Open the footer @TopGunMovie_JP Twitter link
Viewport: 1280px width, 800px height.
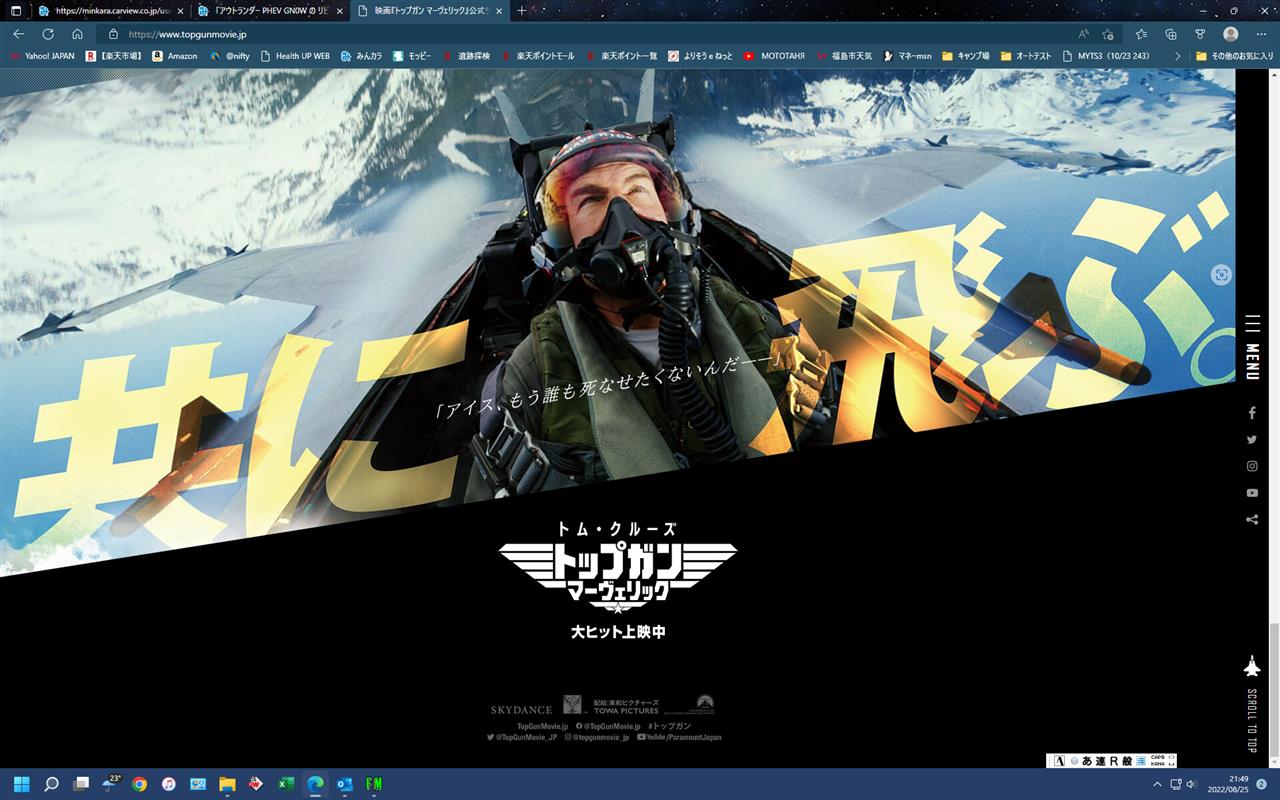(x=522, y=737)
